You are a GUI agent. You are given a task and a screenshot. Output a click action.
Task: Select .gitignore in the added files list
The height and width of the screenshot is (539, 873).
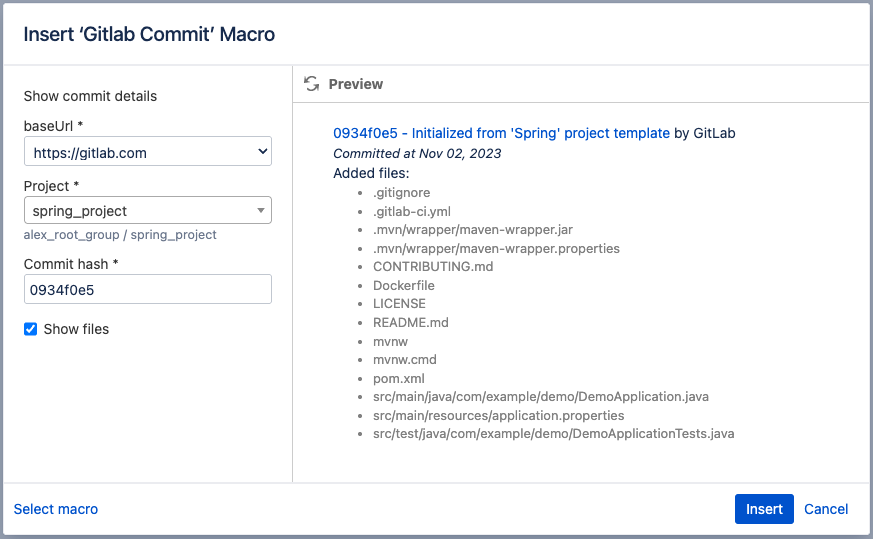click(402, 192)
